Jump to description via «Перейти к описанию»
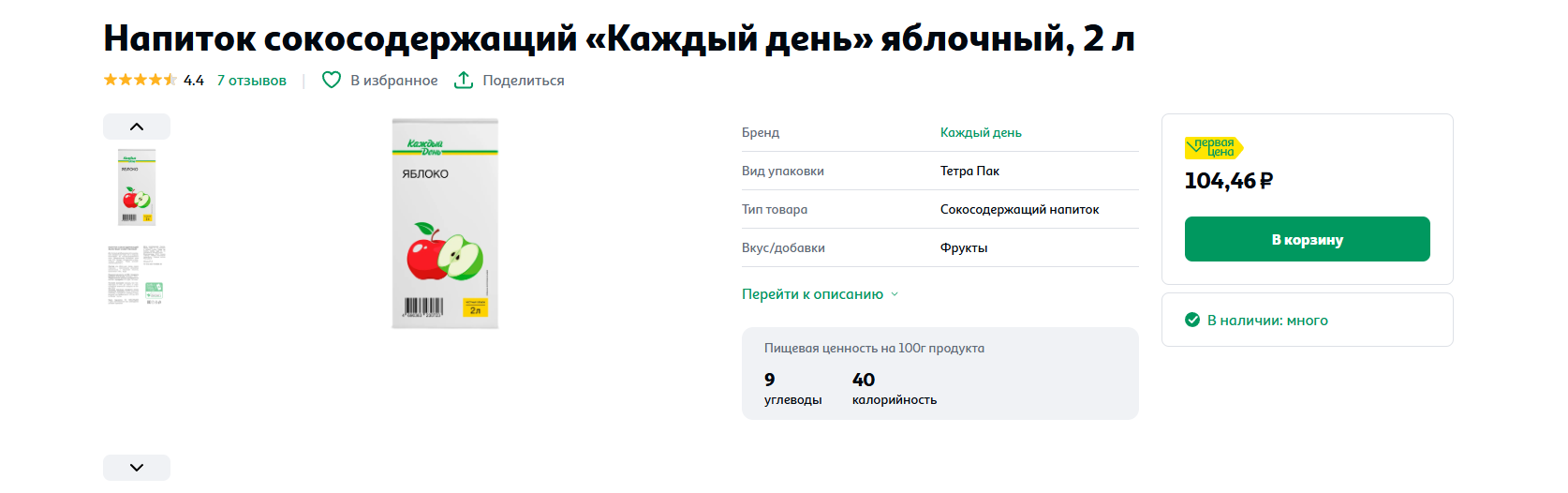The width and height of the screenshot is (1568, 493). pyautogui.click(x=812, y=294)
